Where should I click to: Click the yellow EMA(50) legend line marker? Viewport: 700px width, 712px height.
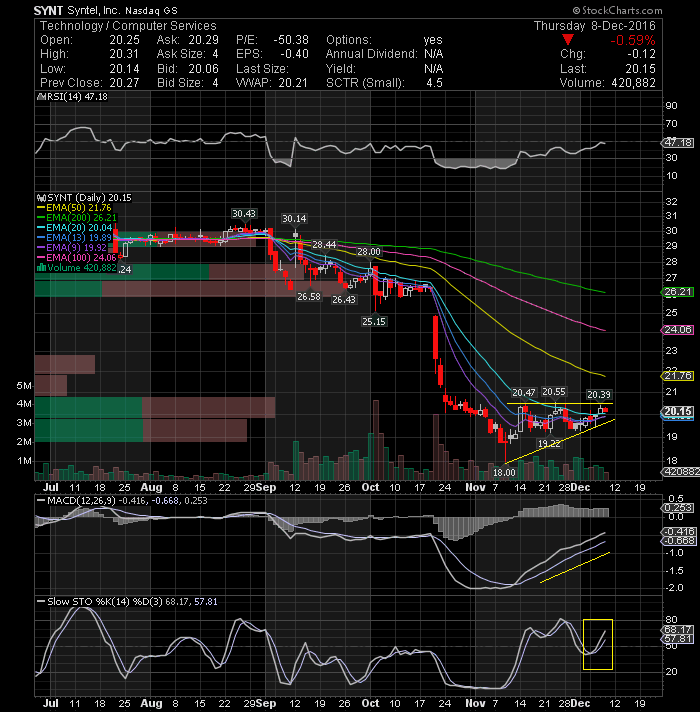[x=41, y=208]
